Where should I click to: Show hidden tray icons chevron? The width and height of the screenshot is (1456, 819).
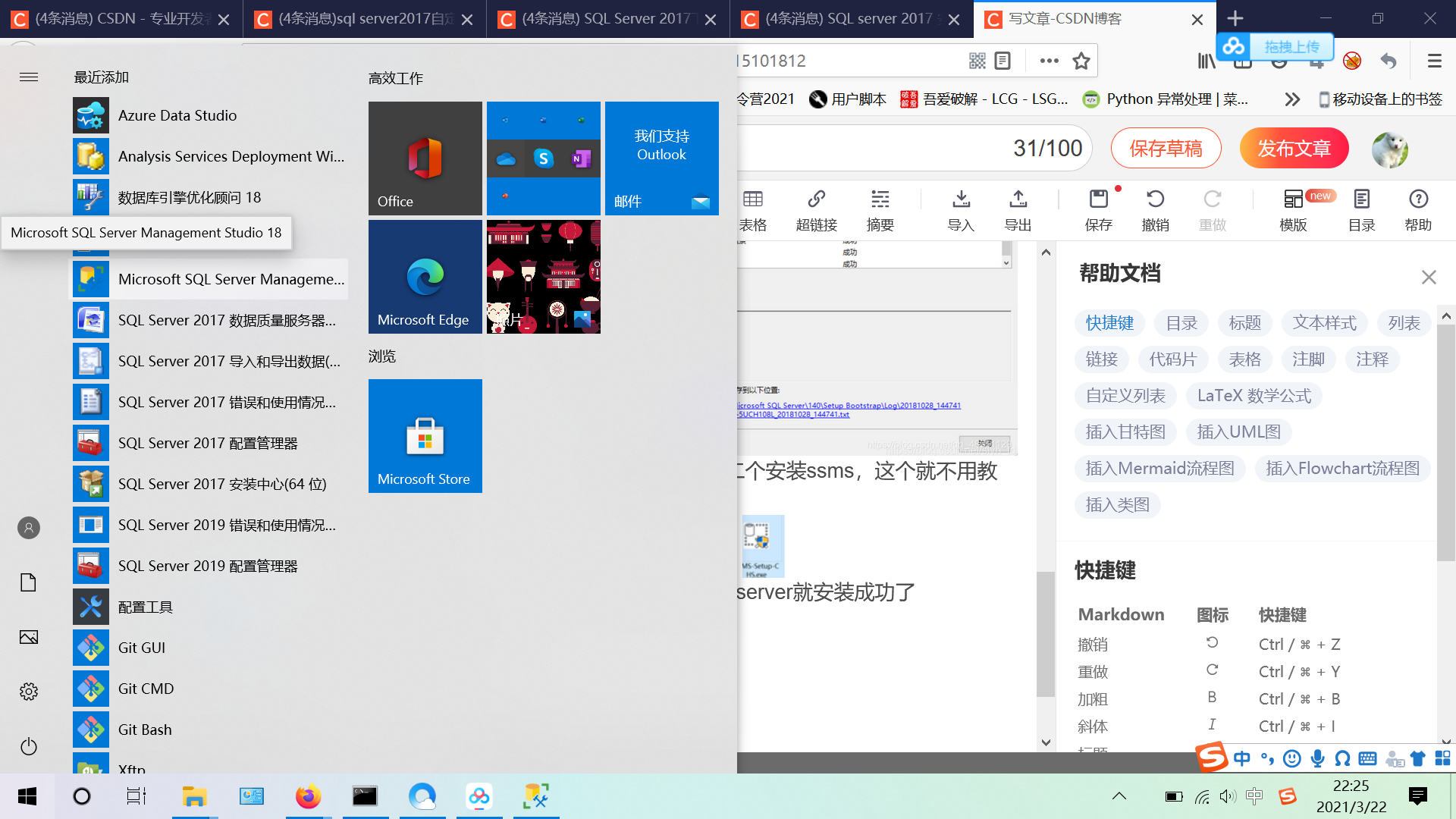click(1119, 796)
